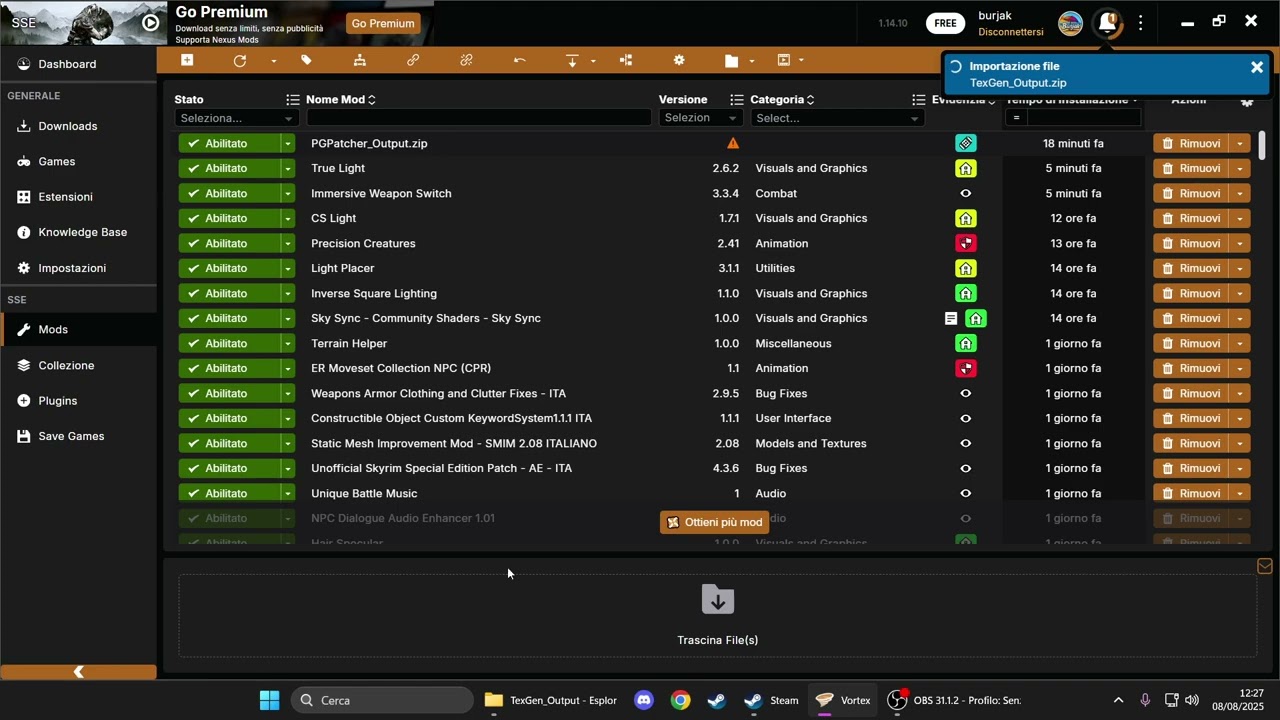Expand the arrow beside Abilitato for Inverse Square Lighting
The height and width of the screenshot is (720, 1280).
pyautogui.click(x=287, y=293)
